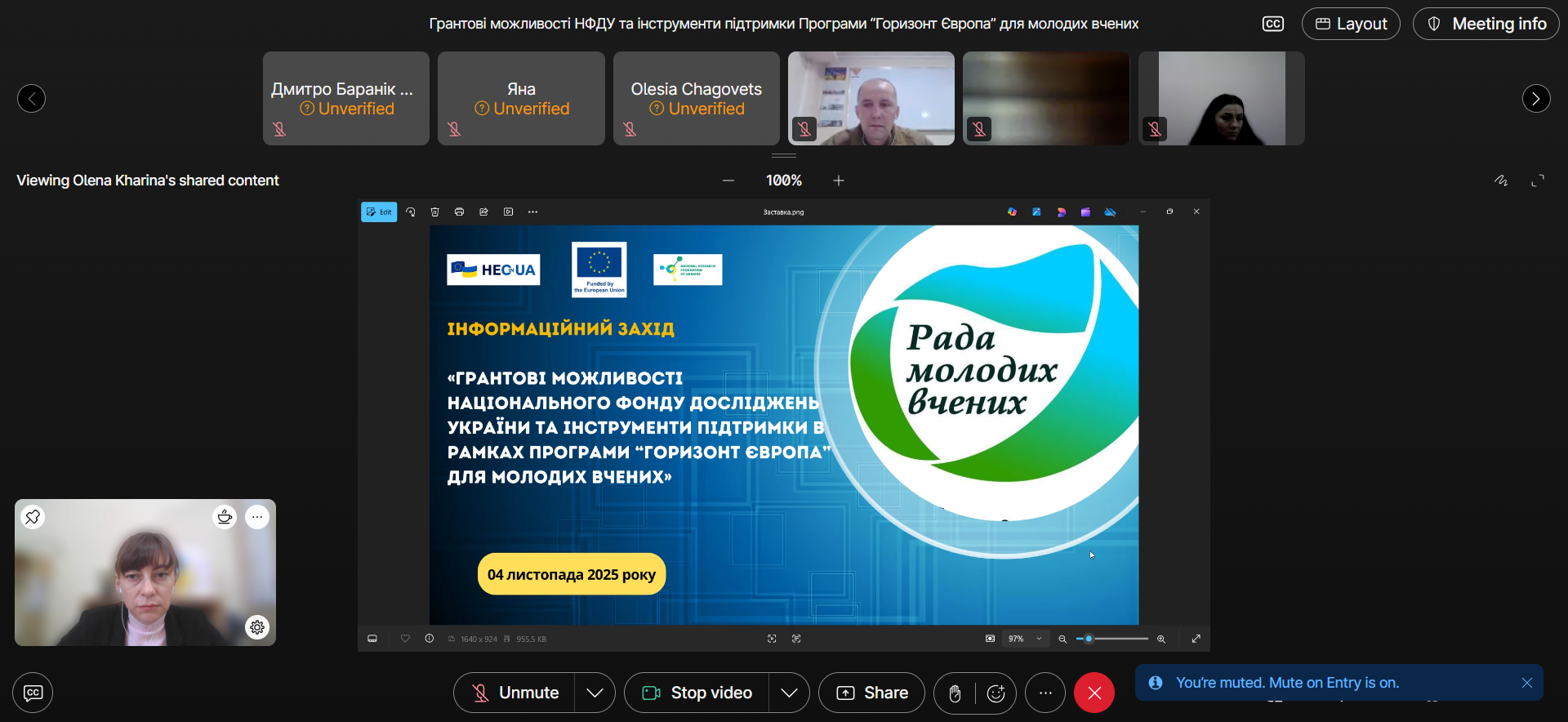
Task: Raise hand in the meeting
Action: [x=955, y=693]
